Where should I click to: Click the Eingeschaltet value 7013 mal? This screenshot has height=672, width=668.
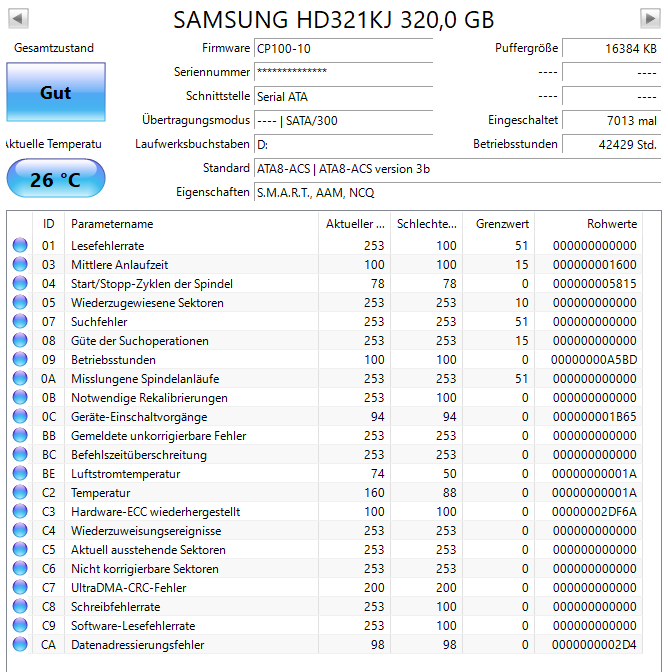tap(611, 120)
